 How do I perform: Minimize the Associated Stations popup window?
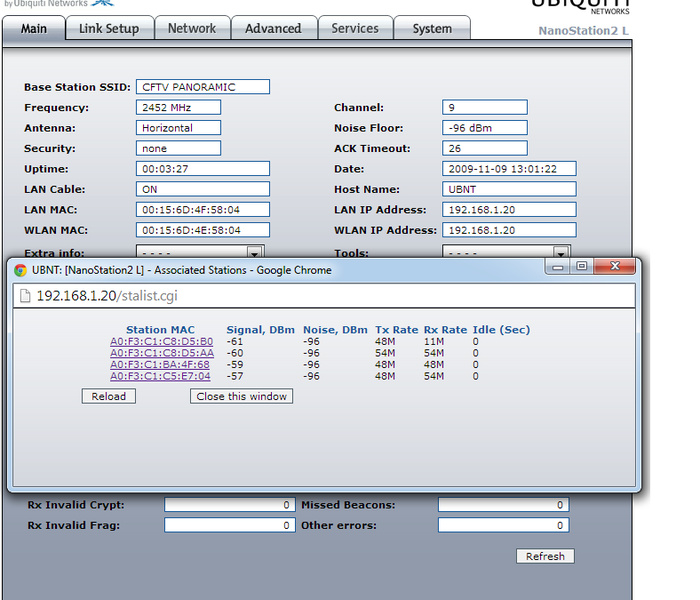tap(558, 267)
